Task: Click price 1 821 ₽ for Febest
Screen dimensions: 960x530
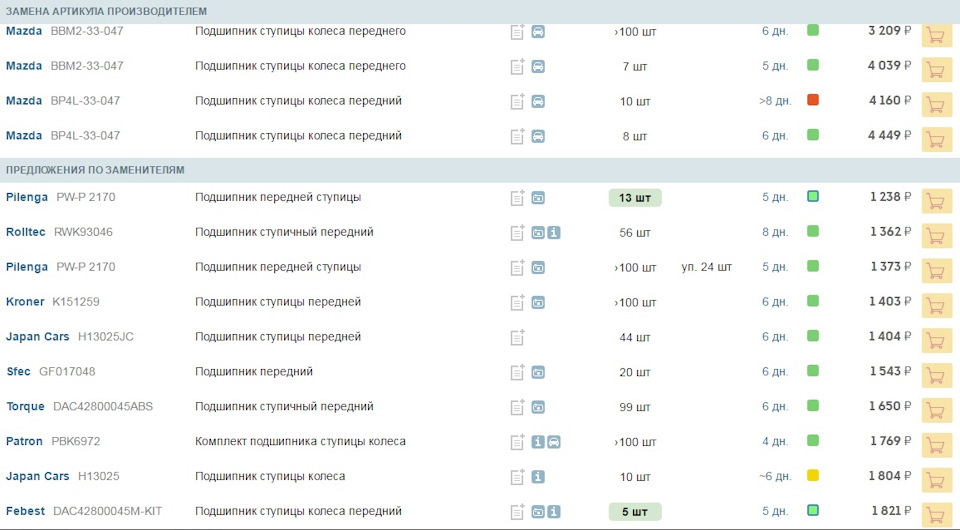Action: pos(891,511)
